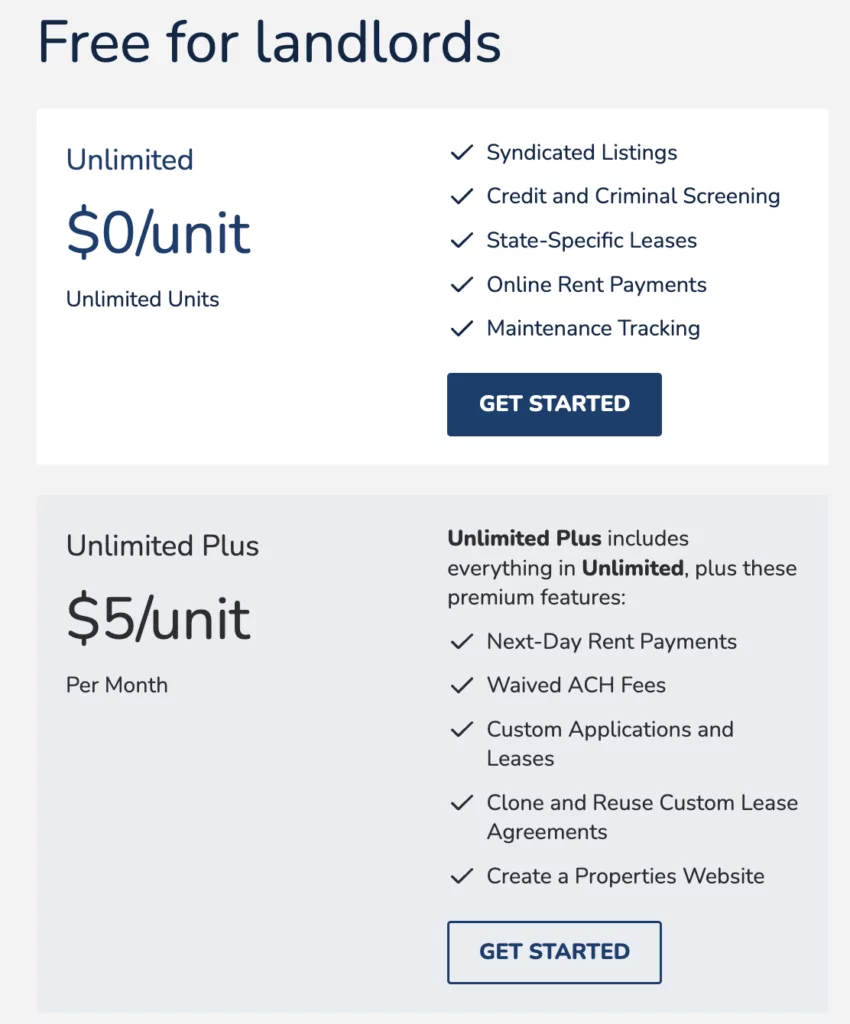
Task: Click checkmark beside Credit and Criminal Screening
Action: (462, 197)
